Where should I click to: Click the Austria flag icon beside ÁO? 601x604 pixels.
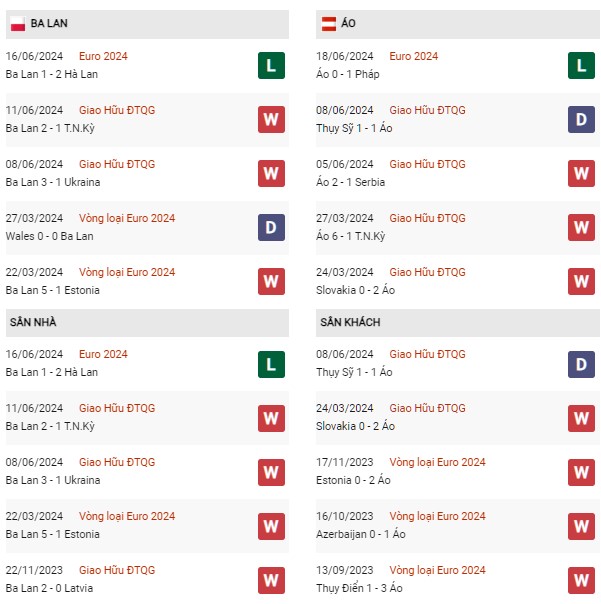[x=328, y=23]
